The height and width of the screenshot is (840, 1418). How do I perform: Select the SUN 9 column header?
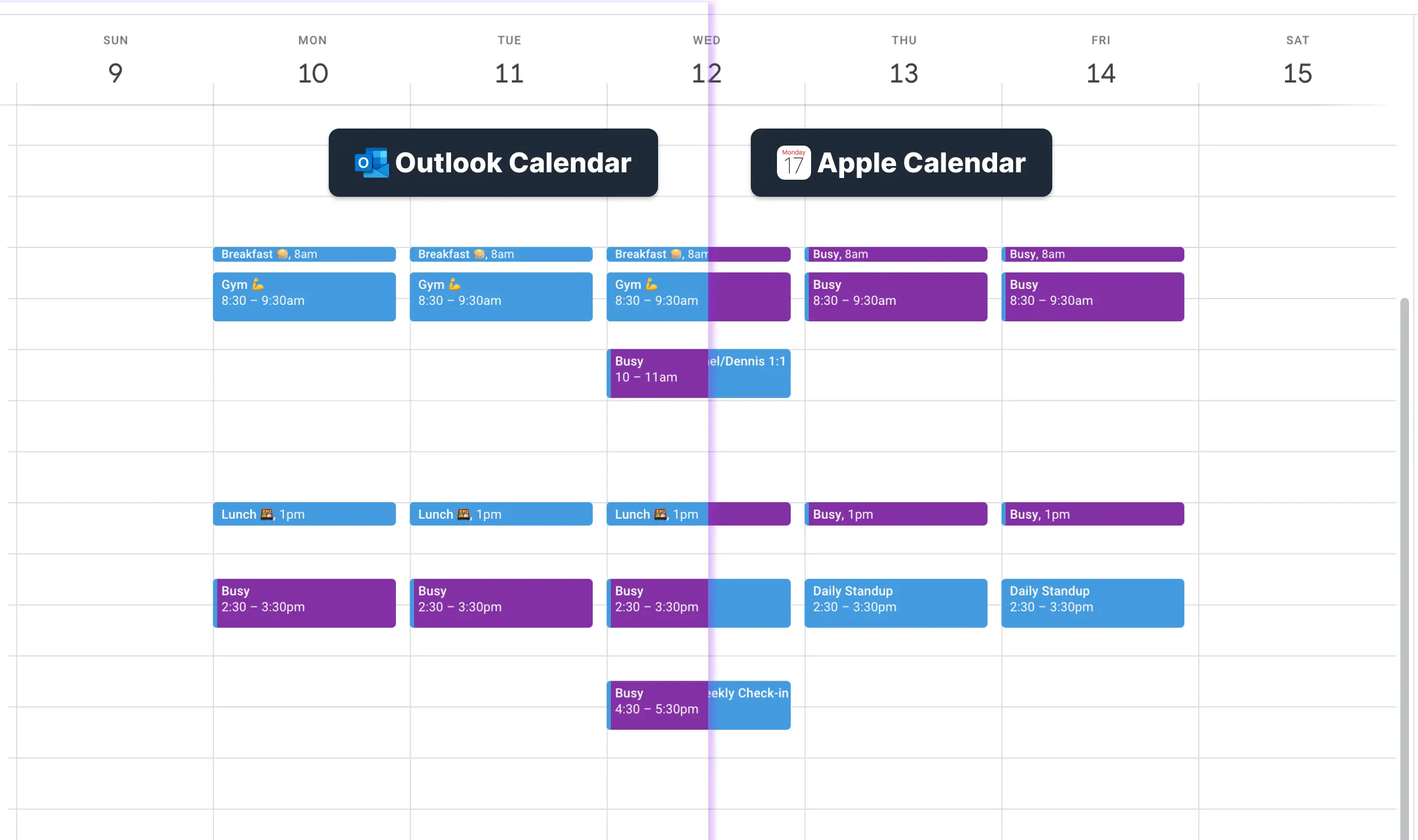[115, 57]
